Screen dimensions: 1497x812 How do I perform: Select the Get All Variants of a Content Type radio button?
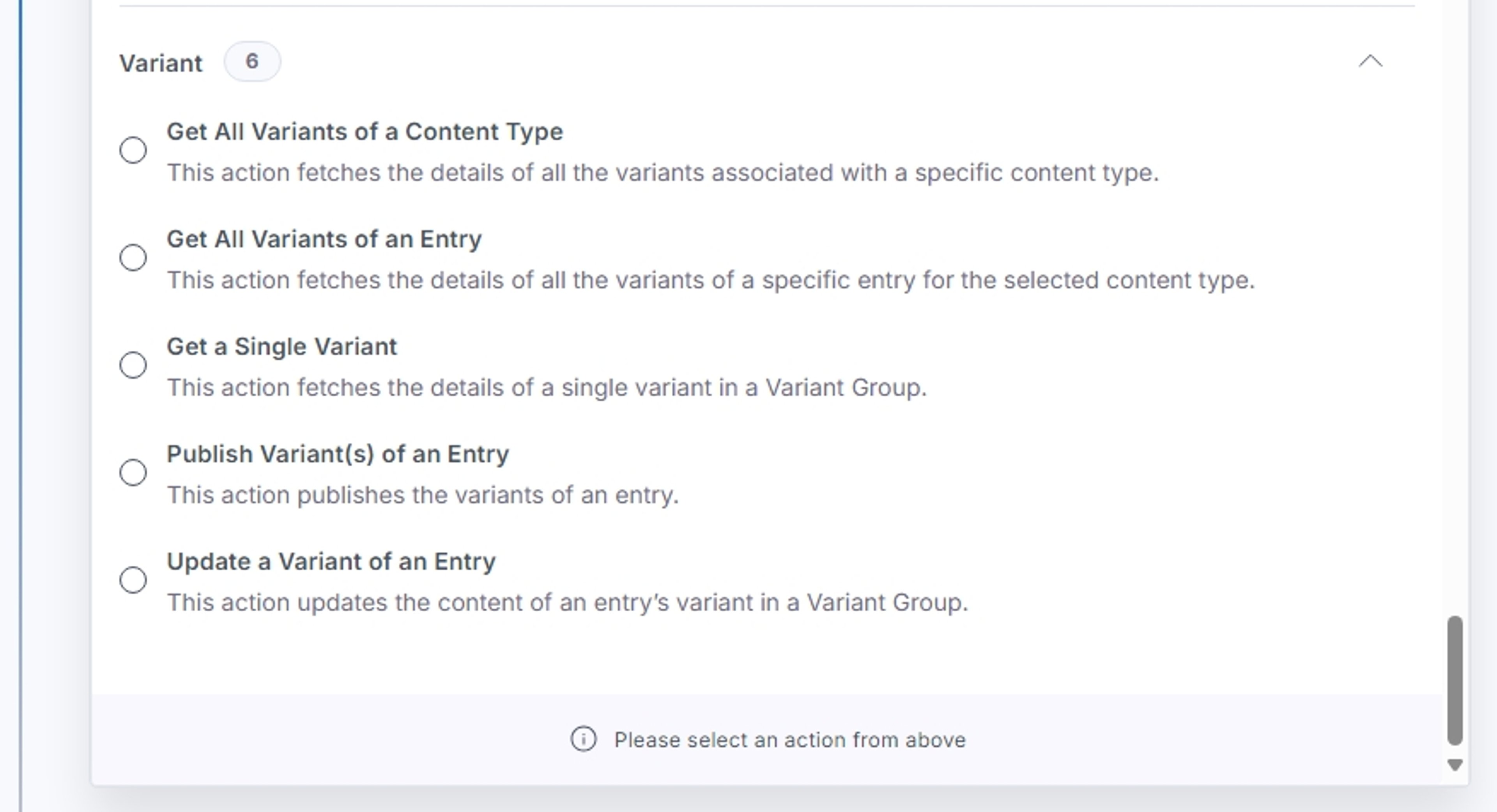tap(133, 150)
